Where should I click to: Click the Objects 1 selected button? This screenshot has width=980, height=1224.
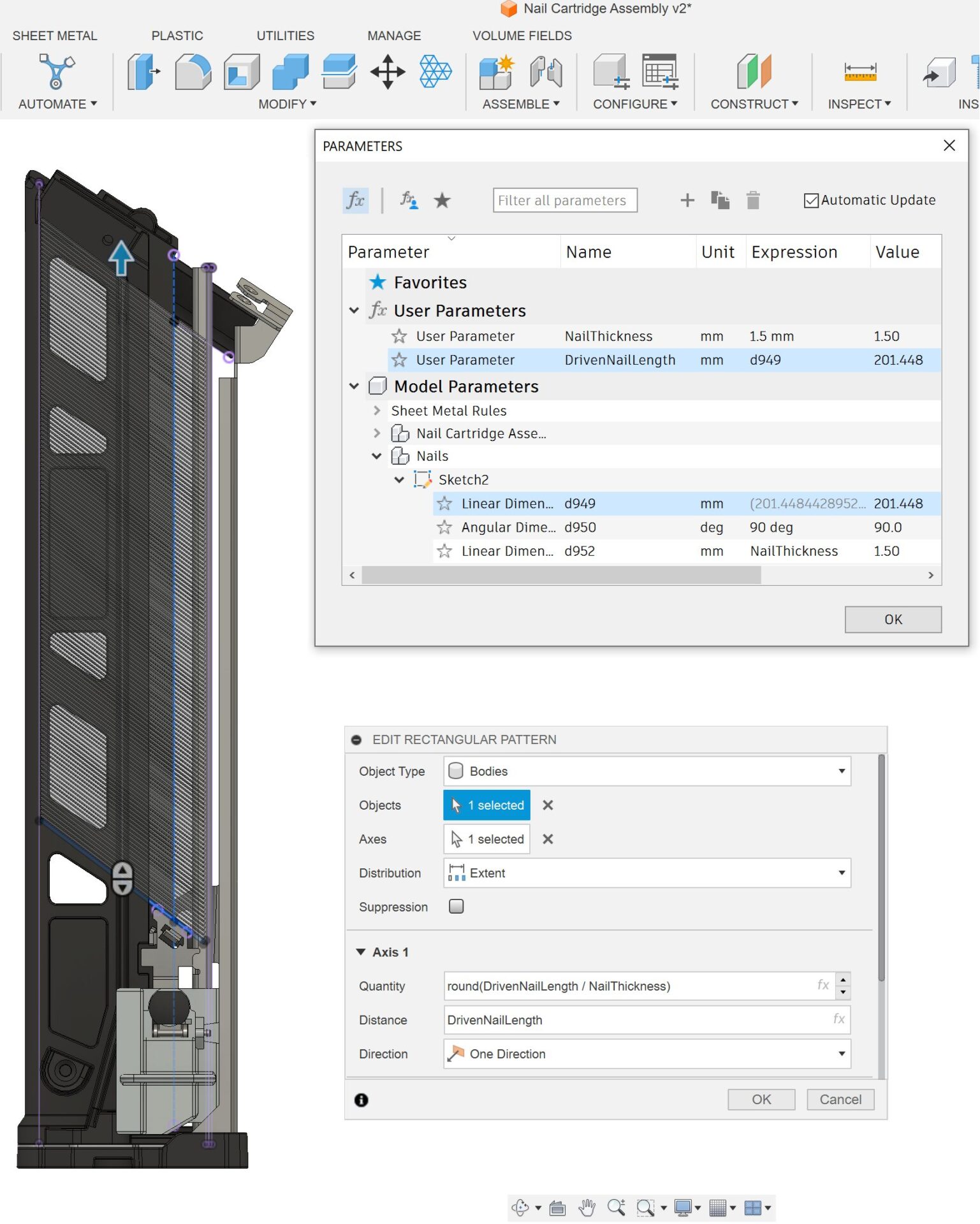tap(487, 805)
